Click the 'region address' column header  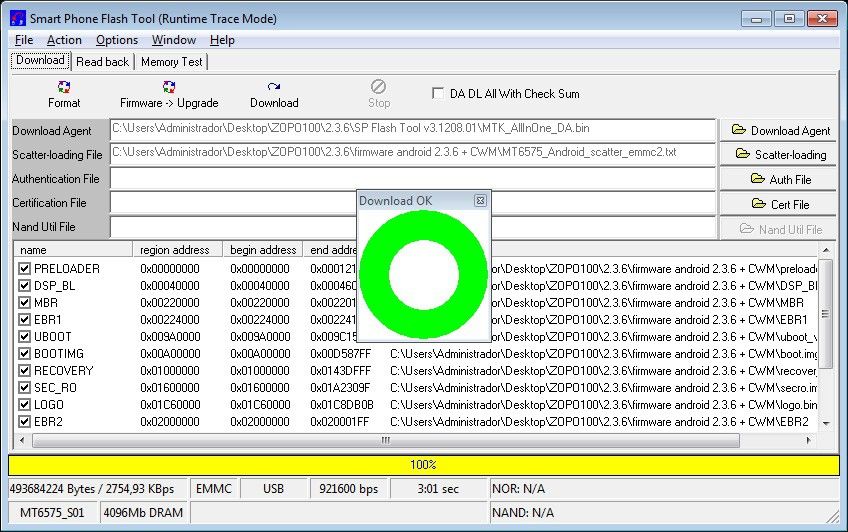(x=177, y=250)
